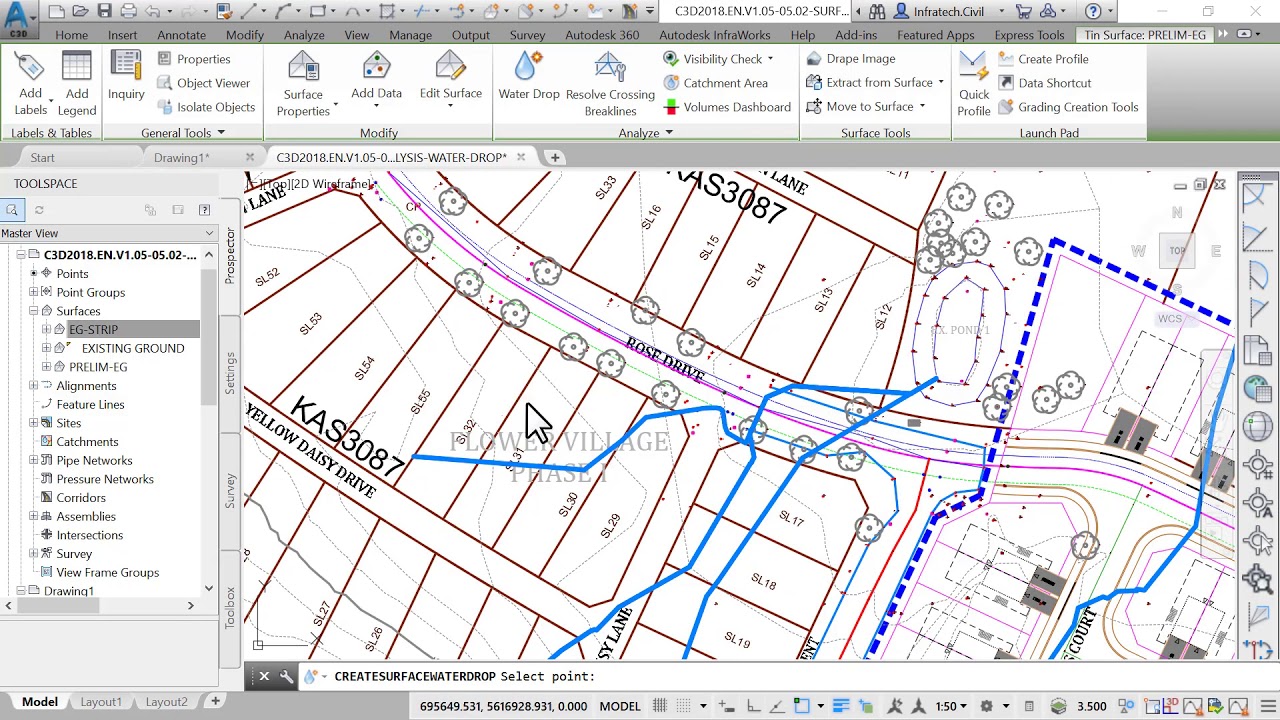Switch to the Analyze ribbon tab
The width and height of the screenshot is (1280, 720).
304,35
